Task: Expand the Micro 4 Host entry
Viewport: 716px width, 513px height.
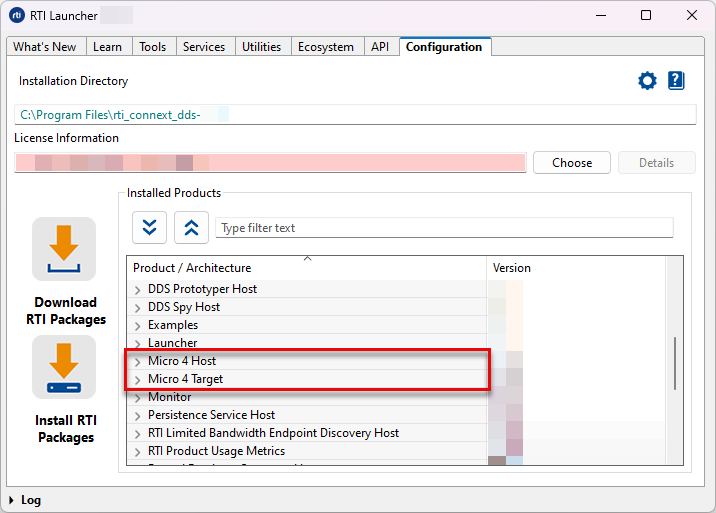Action: [138, 361]
